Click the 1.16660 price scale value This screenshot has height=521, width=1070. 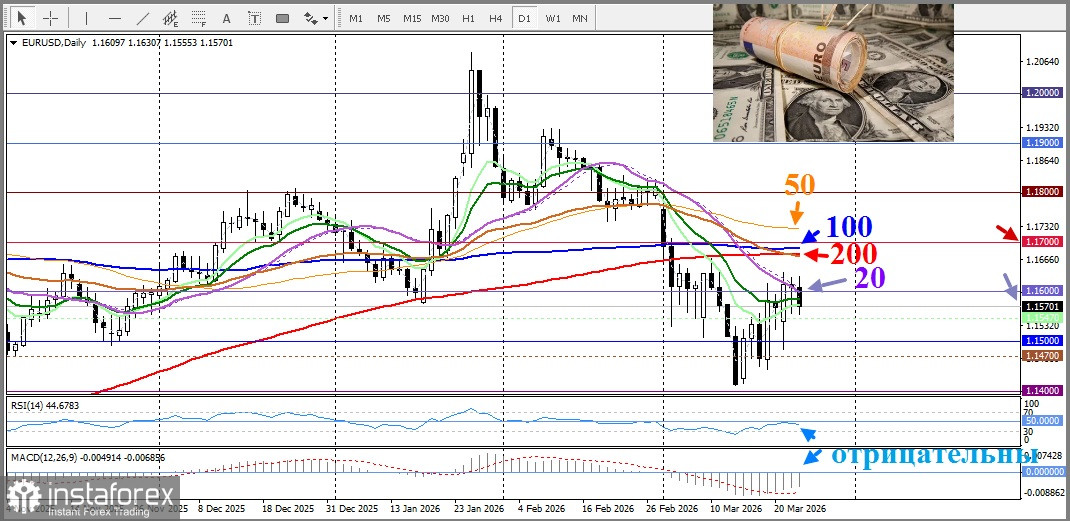click(1043, 259)
